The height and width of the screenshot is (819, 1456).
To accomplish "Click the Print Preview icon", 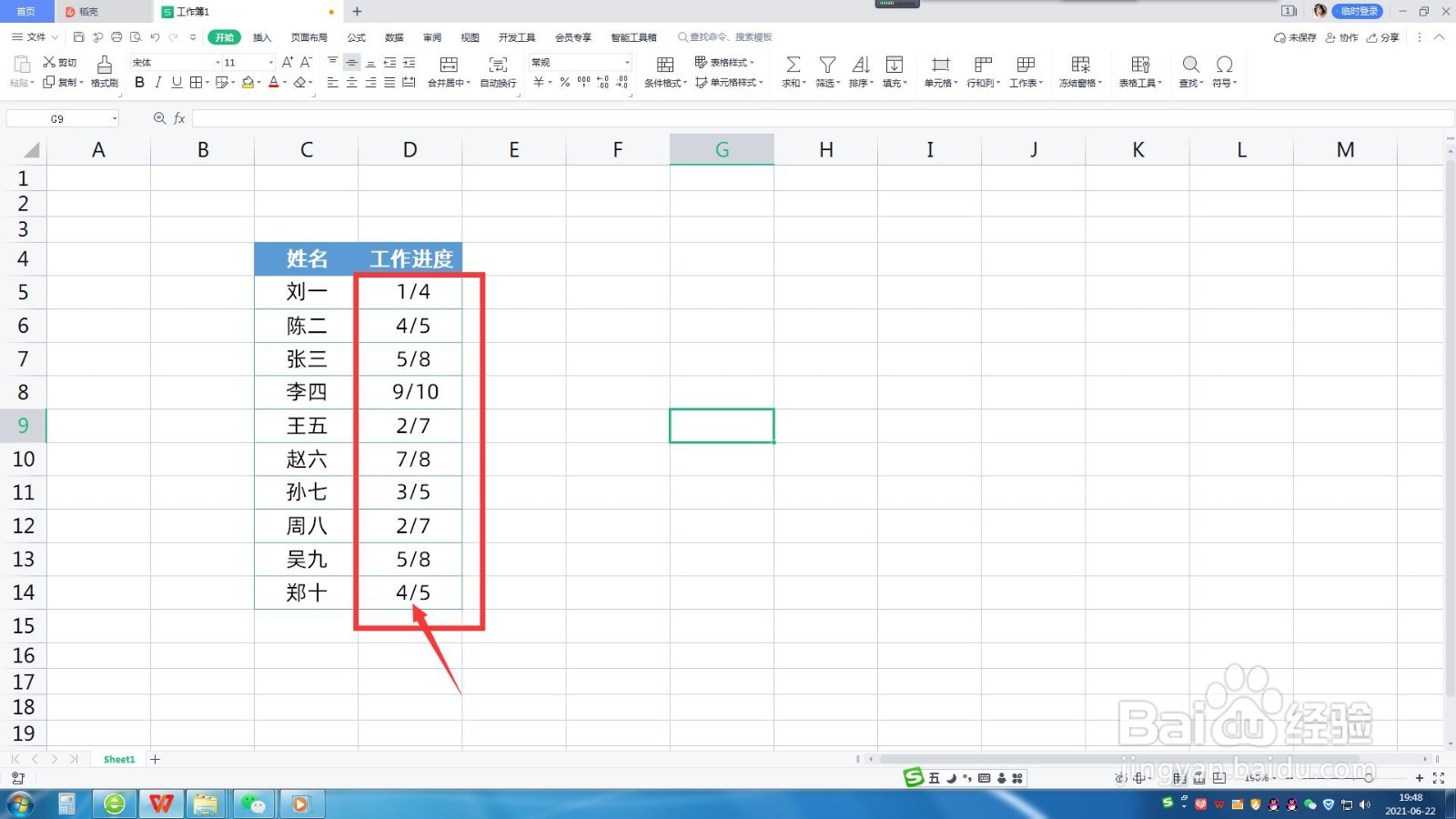I will coord(136,37).
